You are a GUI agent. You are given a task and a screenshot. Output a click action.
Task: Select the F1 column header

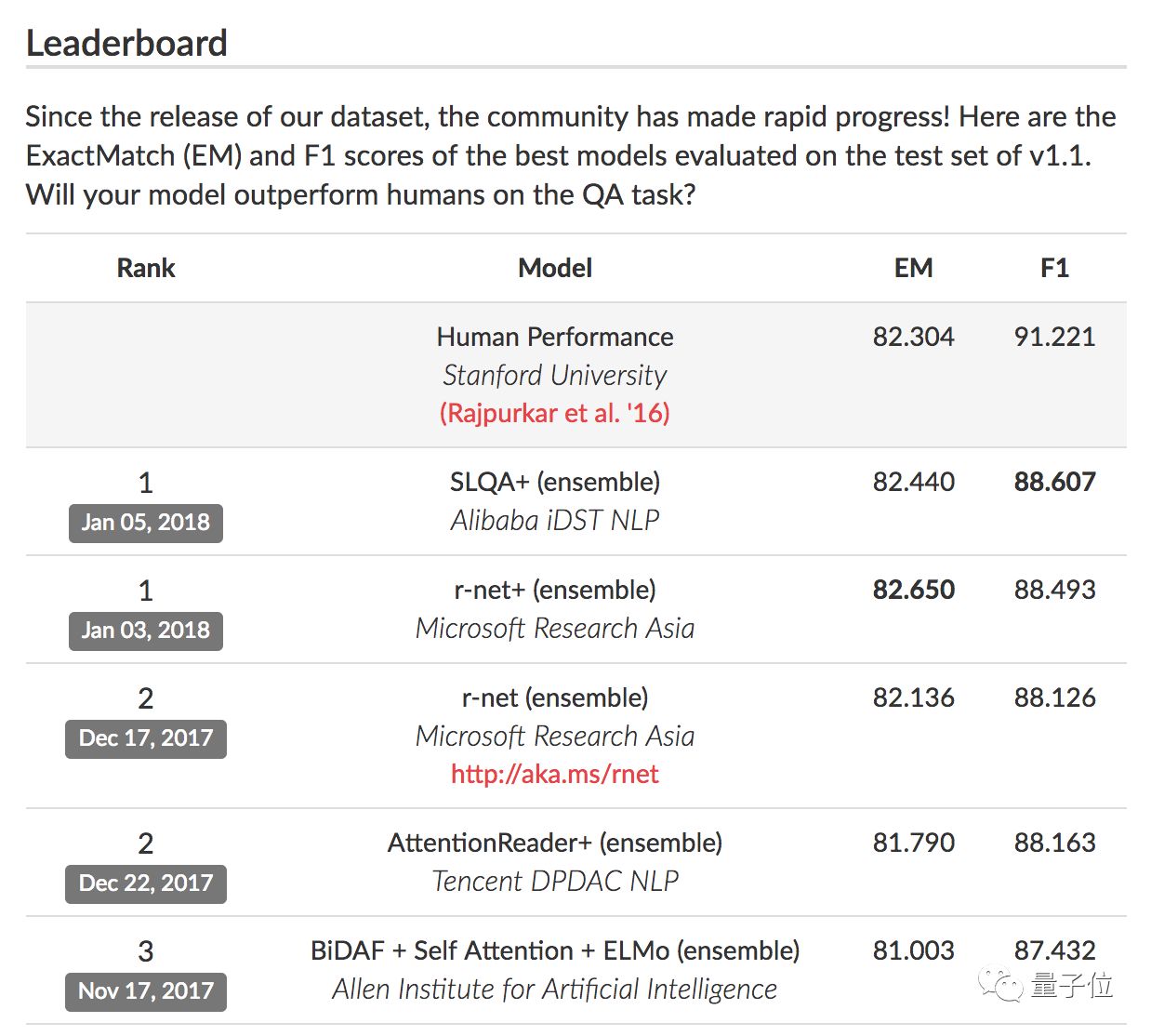click(x=1054, y=268)
